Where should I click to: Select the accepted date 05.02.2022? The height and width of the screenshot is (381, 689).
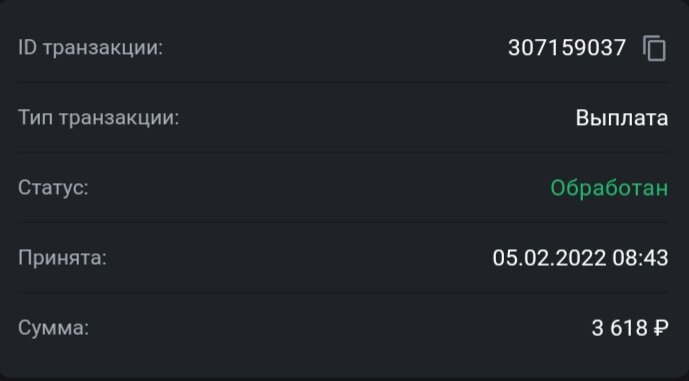pyautogui.click(x=549, y=258)
